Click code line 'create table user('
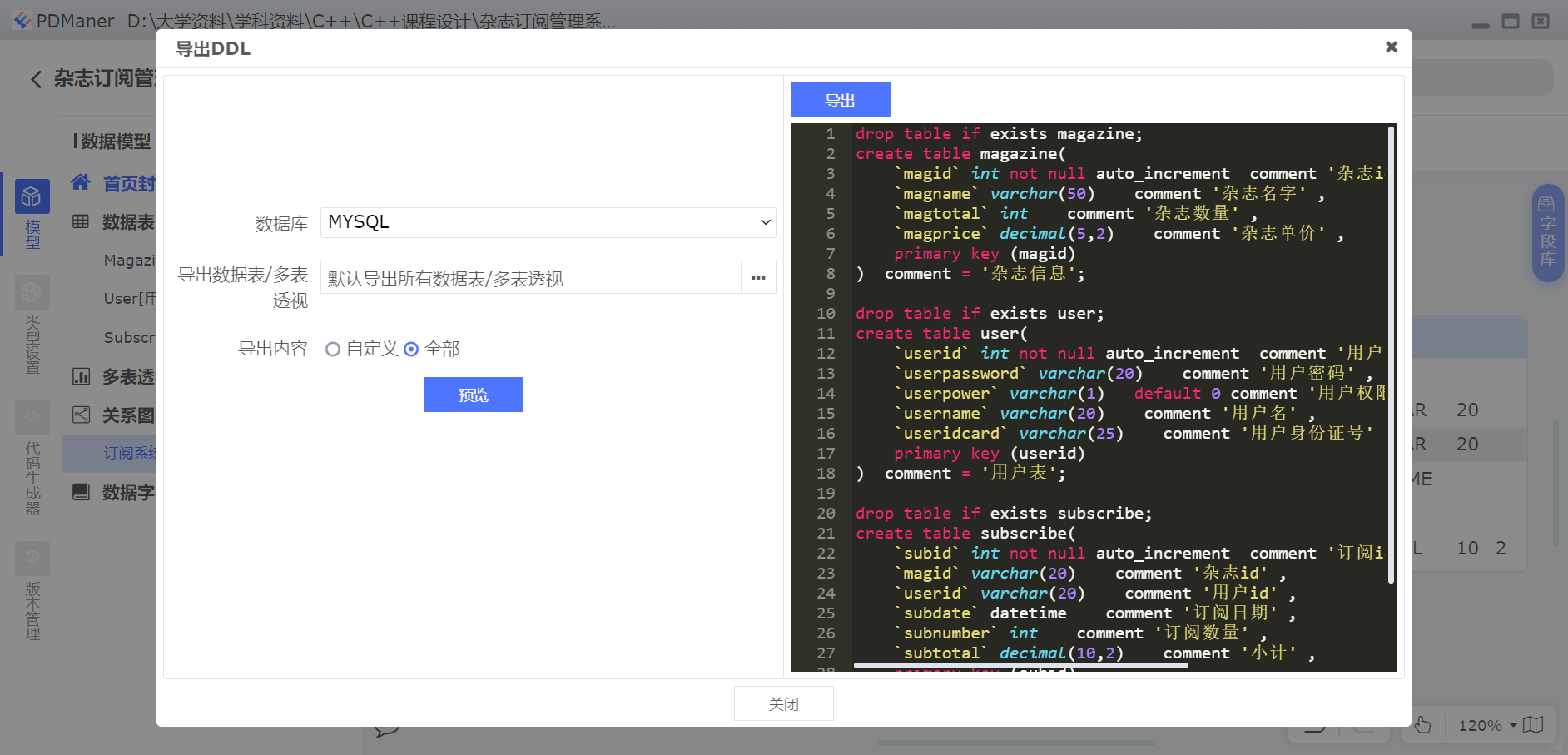The height and width of the screenshot is (755, 1568). point(941,334)
